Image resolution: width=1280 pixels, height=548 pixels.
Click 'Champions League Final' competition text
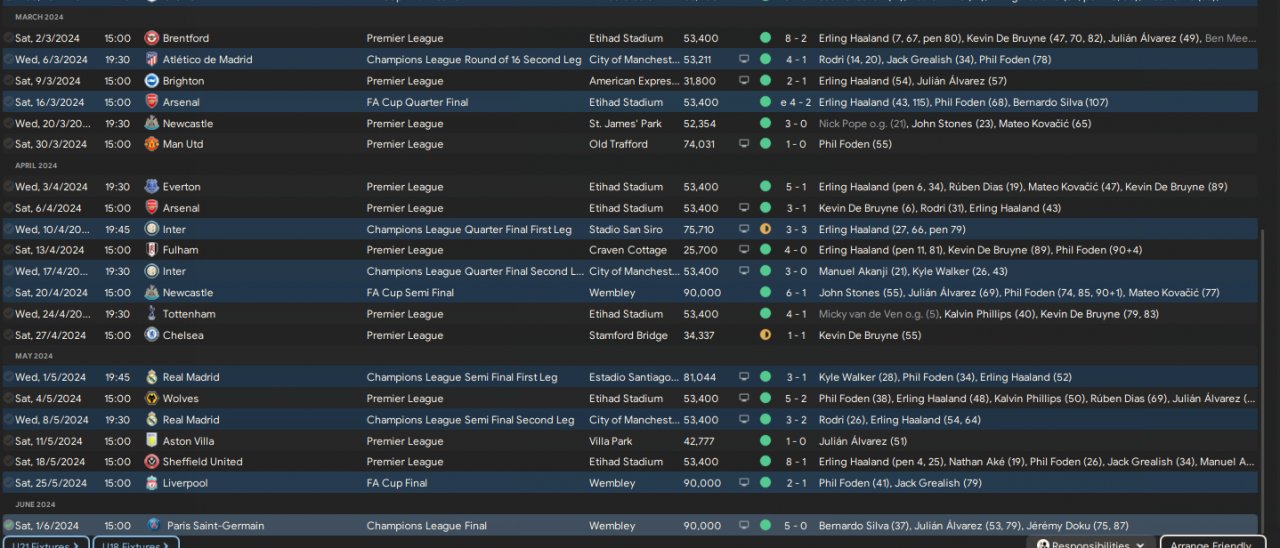coord(427,526)
